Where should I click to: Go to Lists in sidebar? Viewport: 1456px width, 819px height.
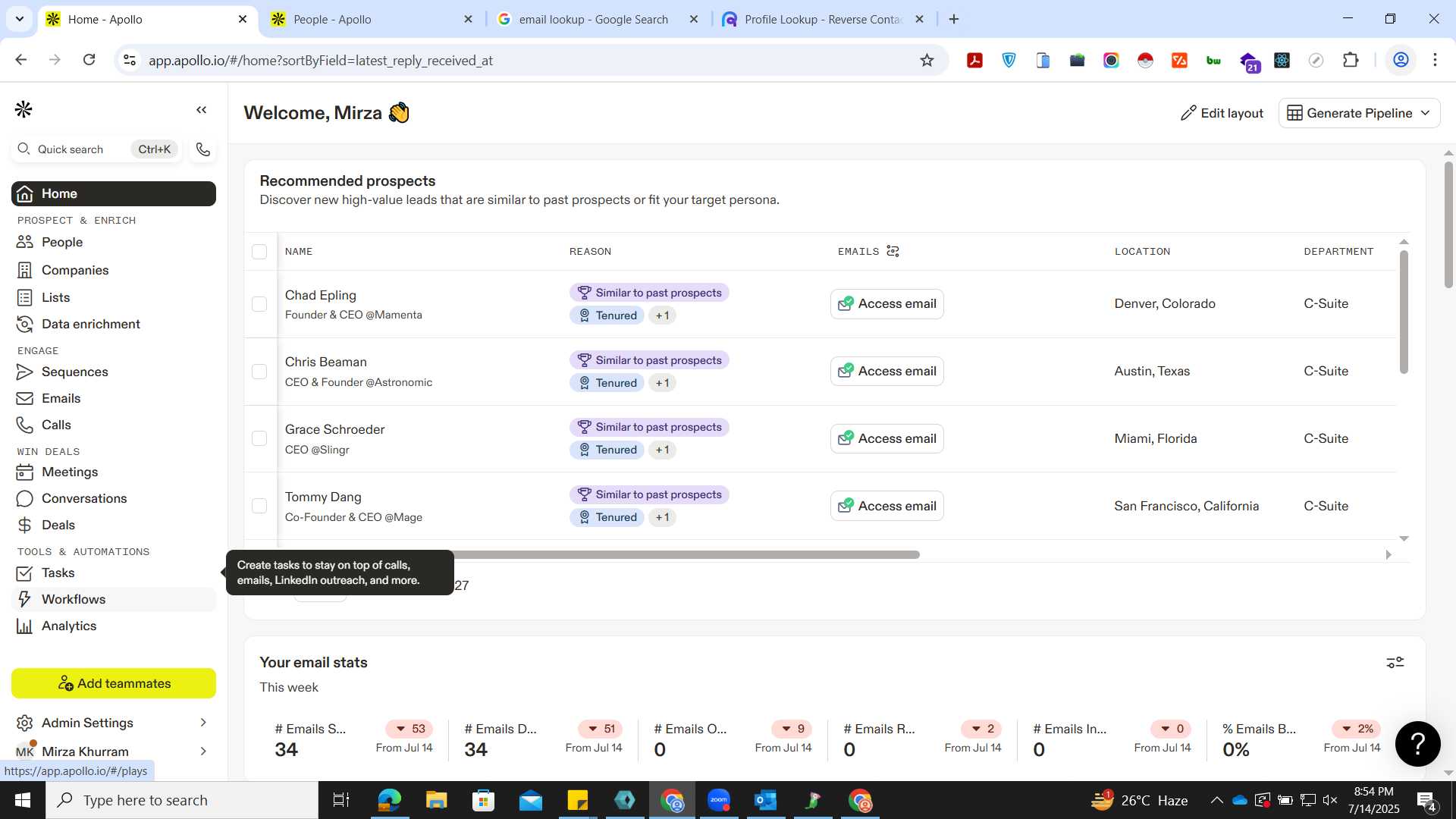[x=114, y=297]
